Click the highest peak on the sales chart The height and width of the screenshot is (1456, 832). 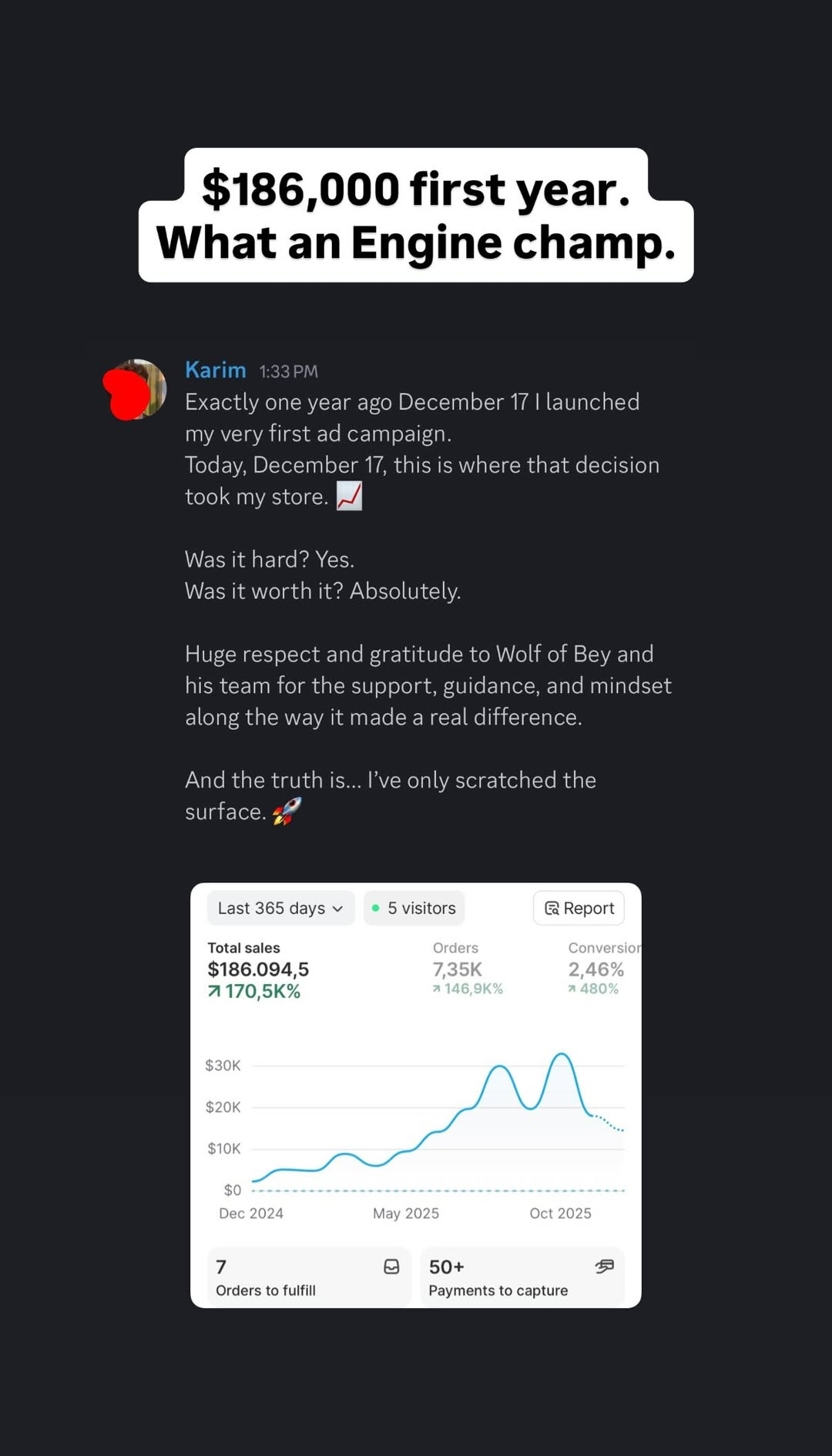(x=562, y=1054)
